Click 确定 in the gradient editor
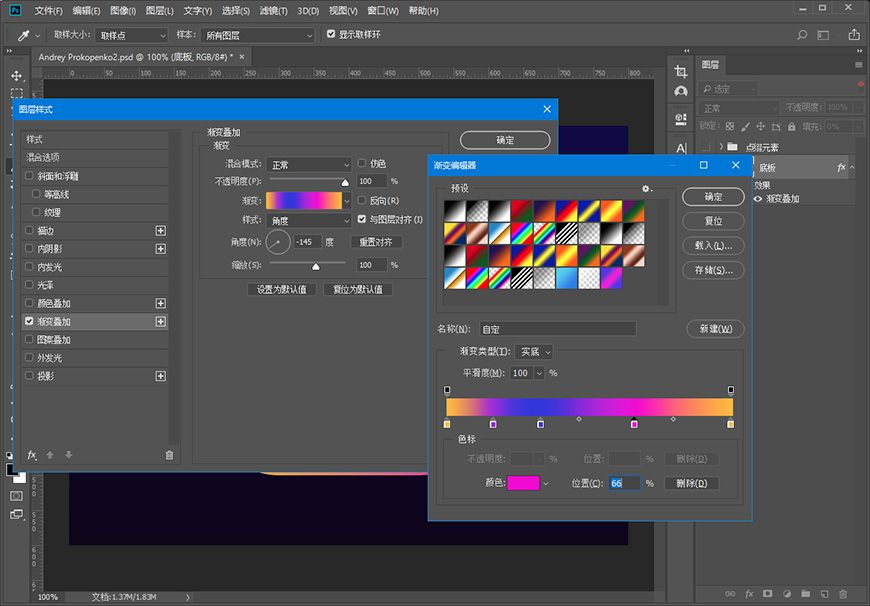870x606 pixels. coord(713,197)
